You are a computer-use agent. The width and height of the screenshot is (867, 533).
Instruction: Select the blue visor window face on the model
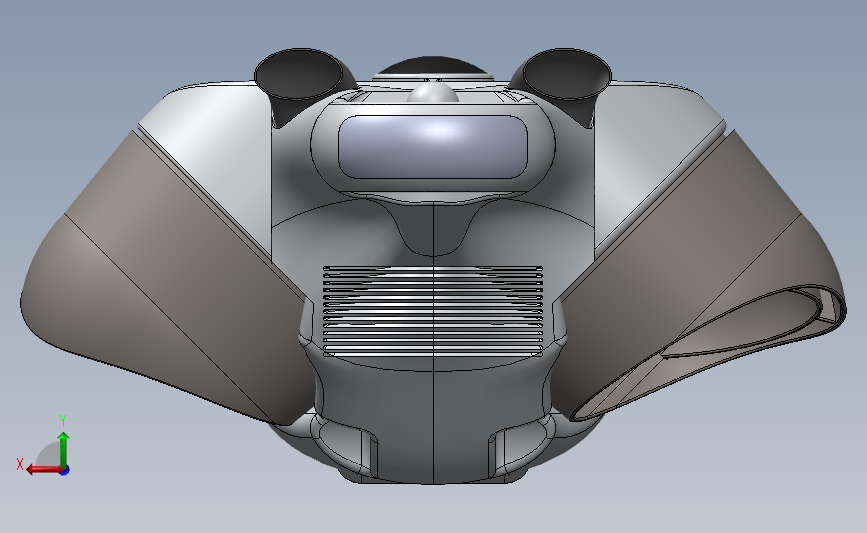433,147
